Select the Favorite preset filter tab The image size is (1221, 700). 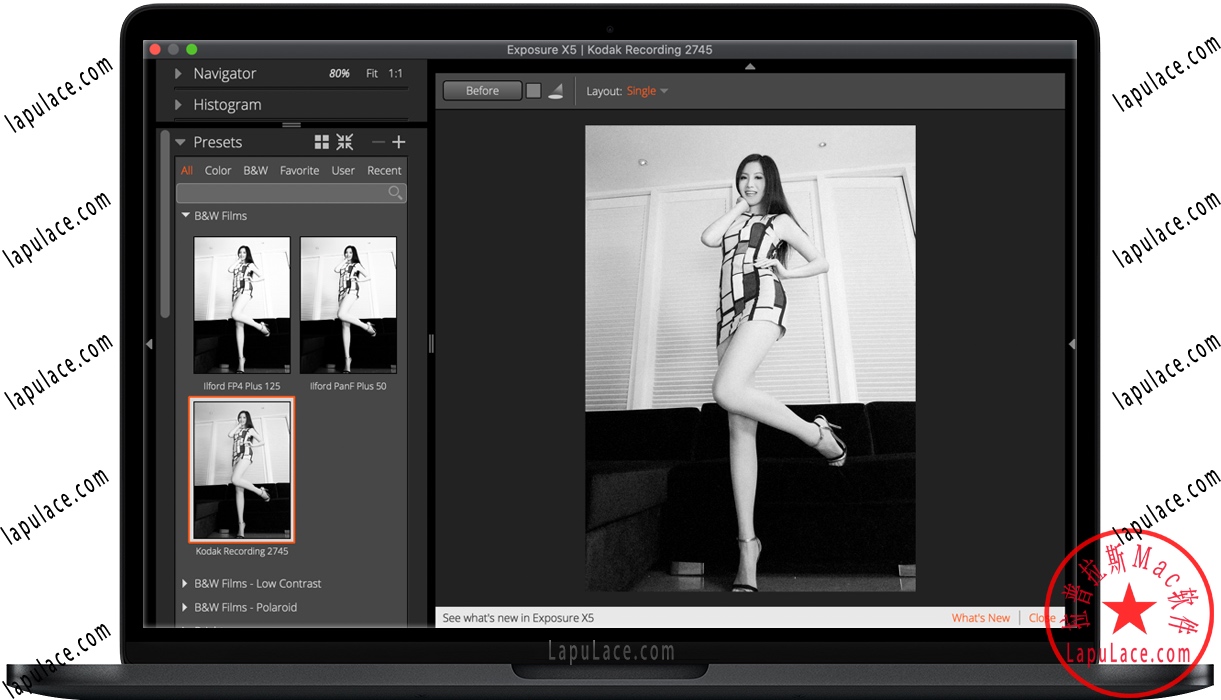click(x=299, y=171)
